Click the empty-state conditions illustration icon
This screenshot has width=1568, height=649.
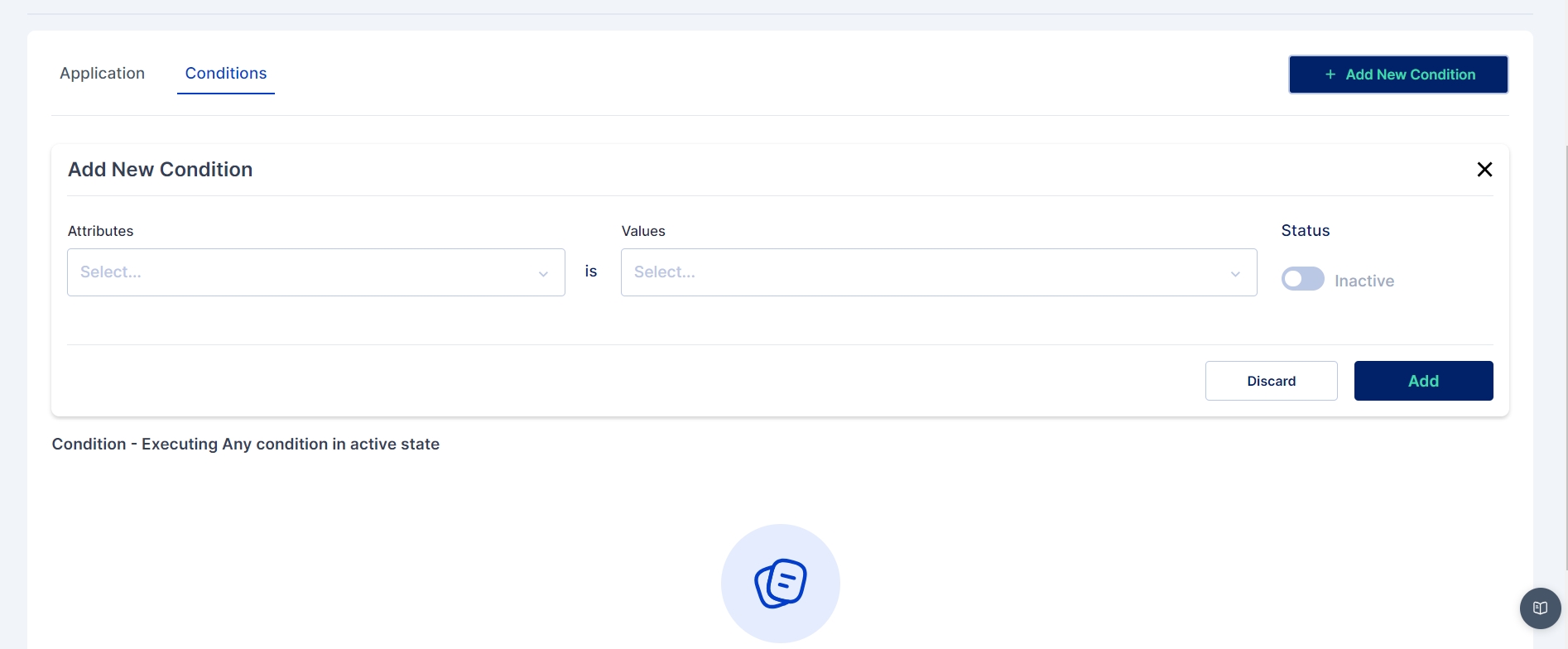tap(780, 583)
